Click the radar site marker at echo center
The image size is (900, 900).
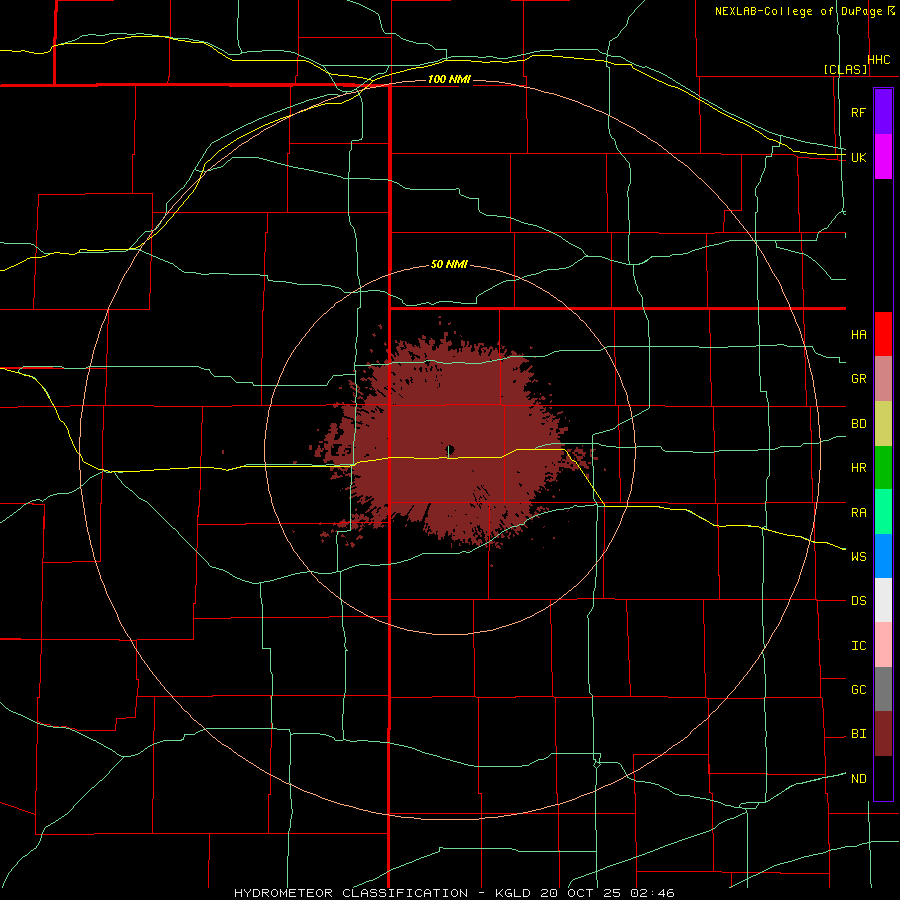coord(450,449)
